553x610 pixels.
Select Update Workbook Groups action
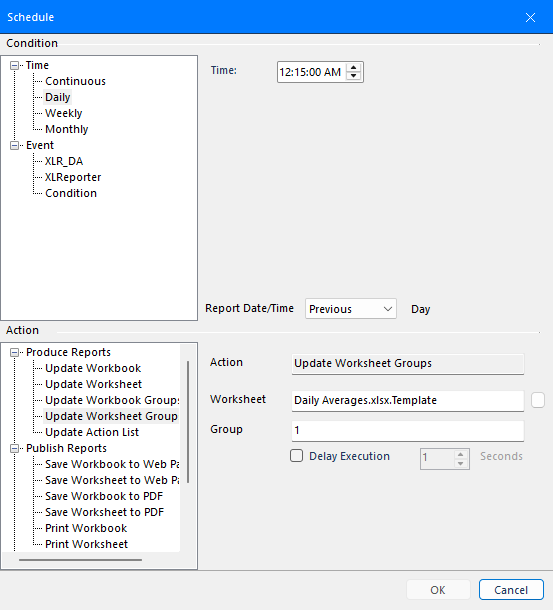tap(111, 400)
